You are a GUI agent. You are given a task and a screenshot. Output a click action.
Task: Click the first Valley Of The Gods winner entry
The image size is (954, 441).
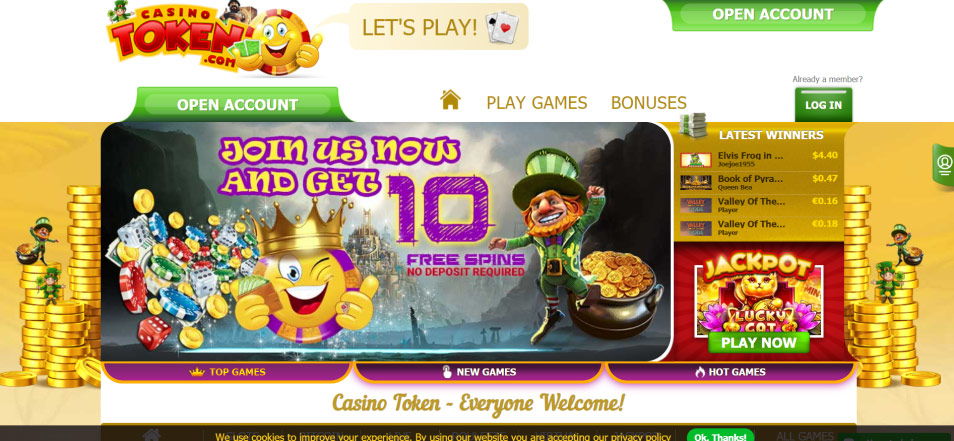tap(759, 205)
